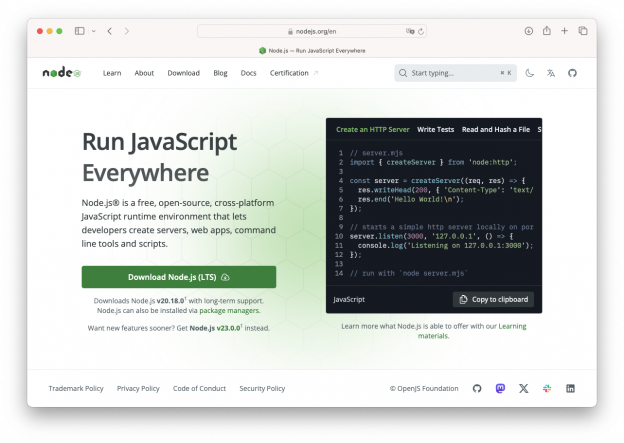Click the Download Node.js (LTS) button
Image resolution: width=624 pixels, height=443 pixels.
179,277
